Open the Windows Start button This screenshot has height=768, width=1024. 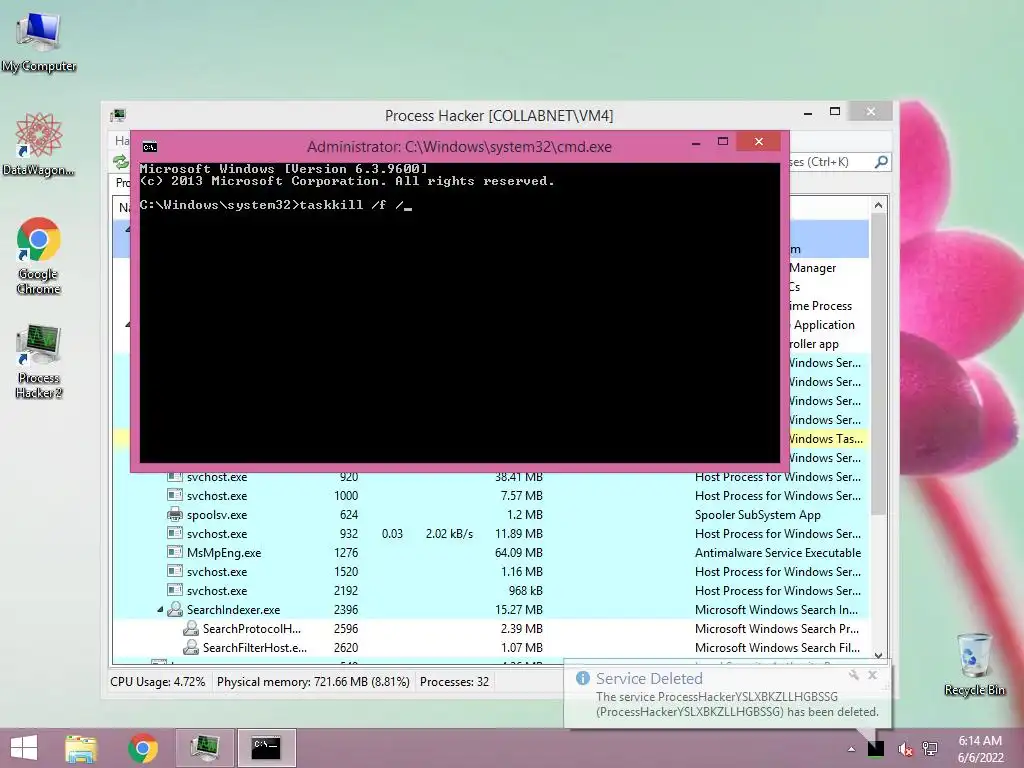click(24, 748)
